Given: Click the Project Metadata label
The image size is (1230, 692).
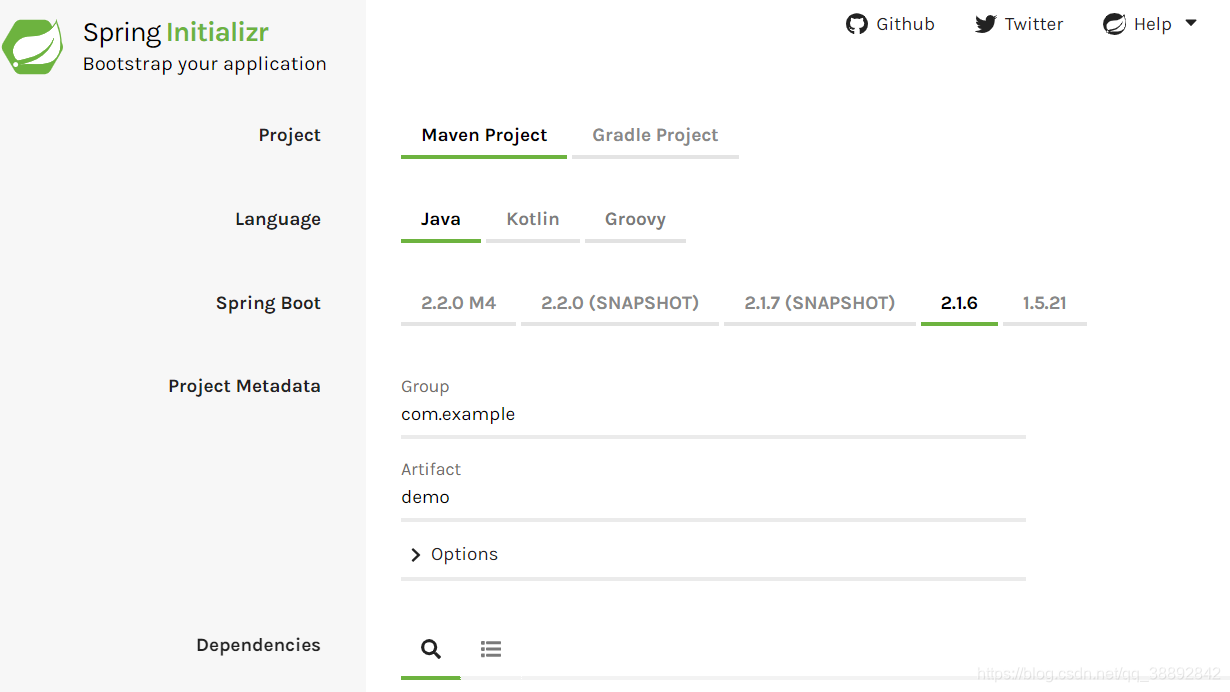Looking at the screenshot, I should coord(244,386).
